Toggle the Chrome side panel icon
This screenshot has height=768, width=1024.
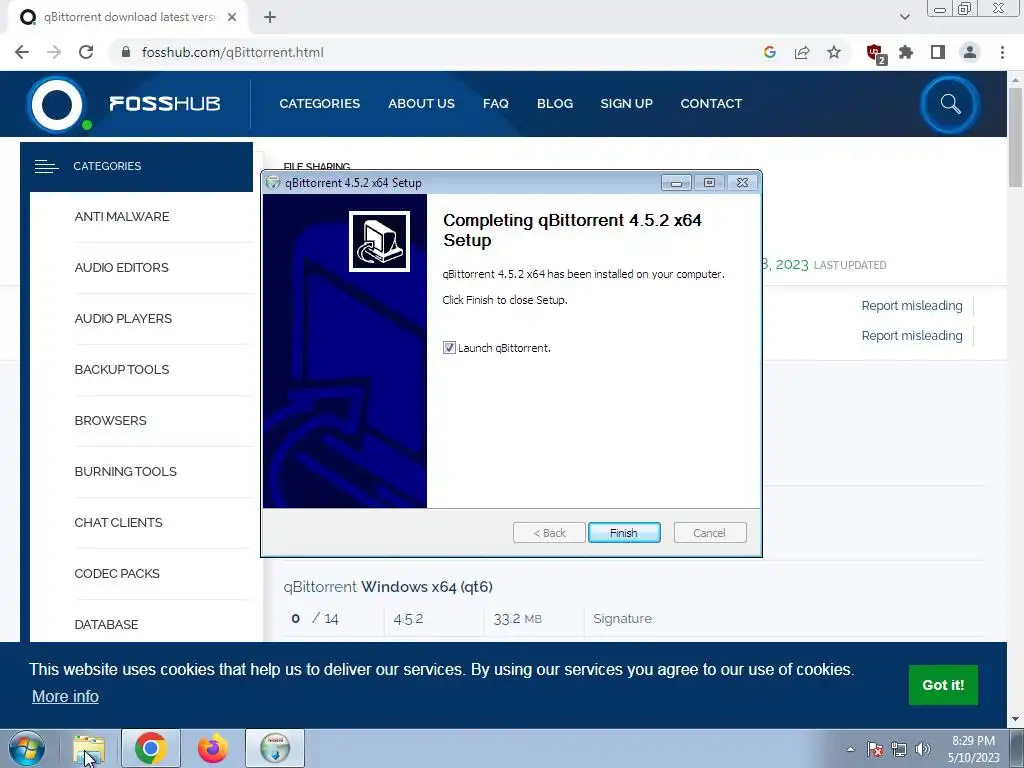tap(938, 52)
